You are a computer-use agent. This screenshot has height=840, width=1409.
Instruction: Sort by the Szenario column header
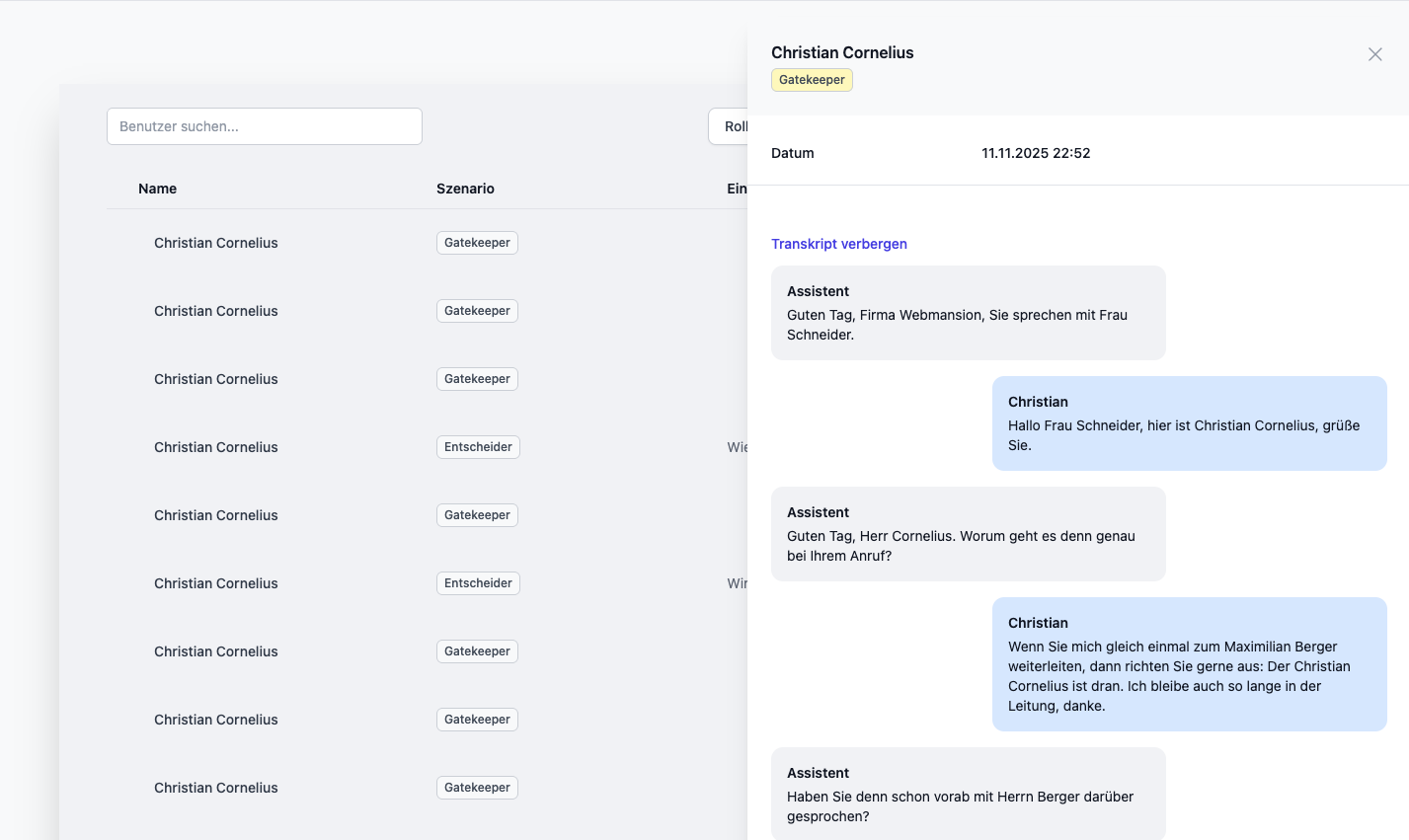pyautogui.click(x=465, y=189)
